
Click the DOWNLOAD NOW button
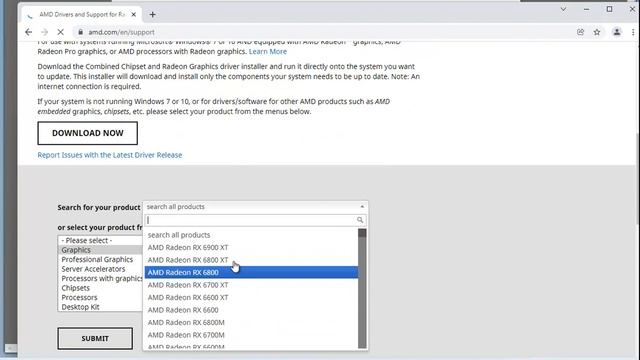point(88,133)
